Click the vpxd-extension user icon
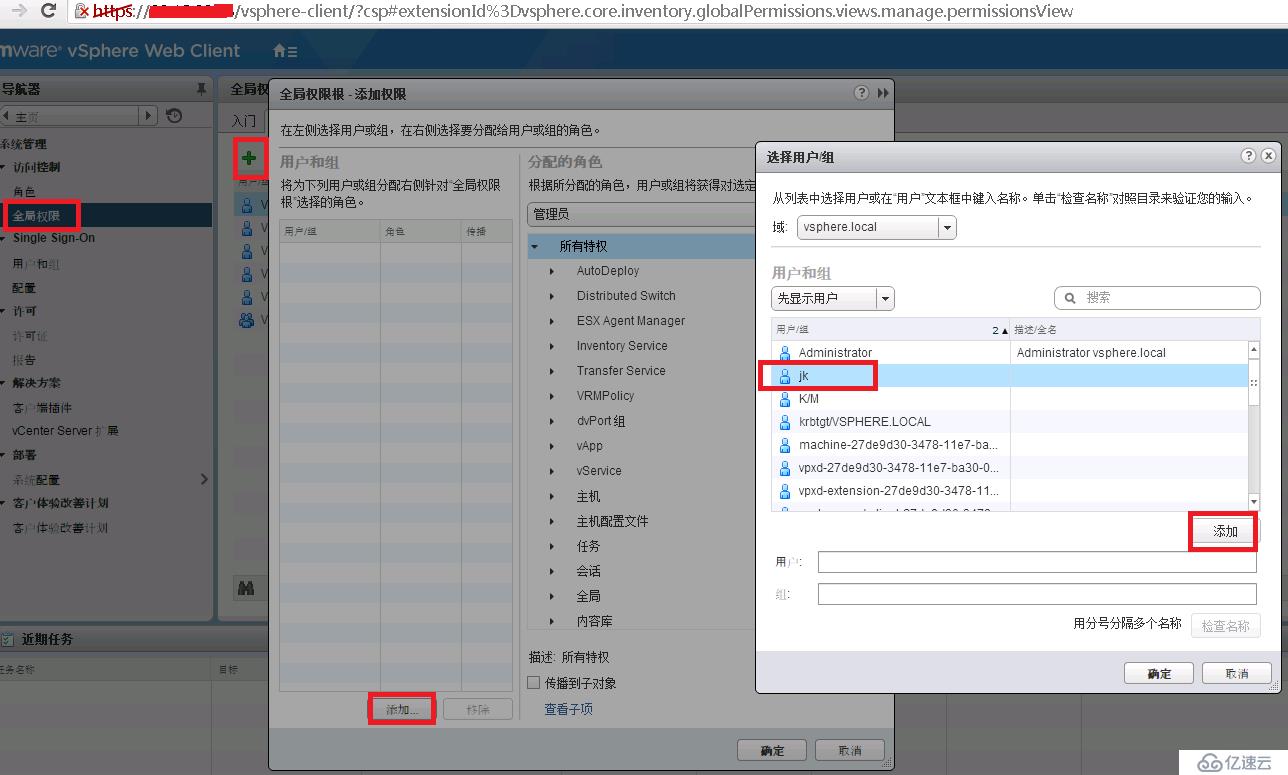The height and width of the screenshot is (775, 1288). click(785, 491)
